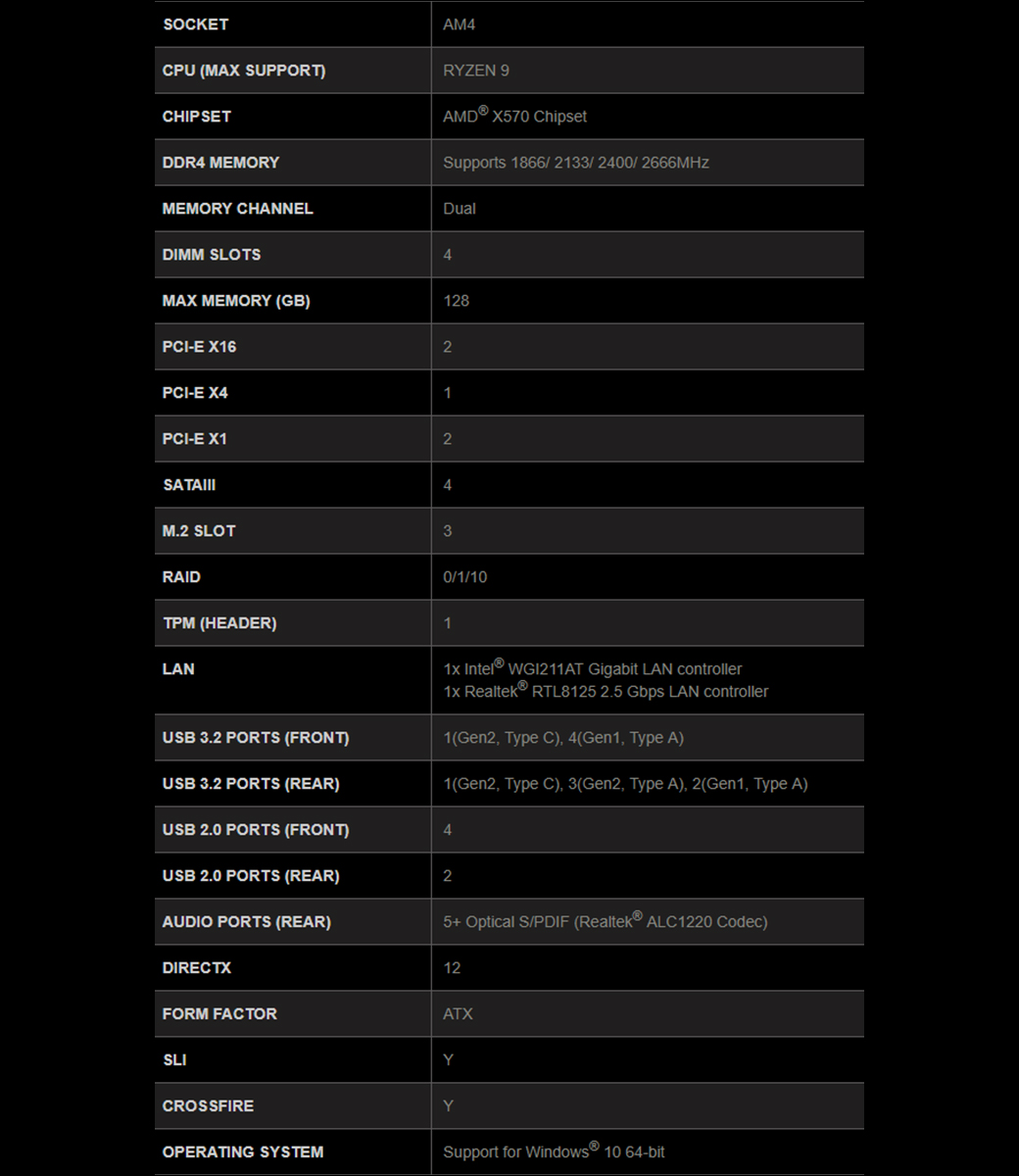This screenshot has width=1019, height=1176.
Task: Select the USB 3.2 rear ports value
Action: (625, 784)
